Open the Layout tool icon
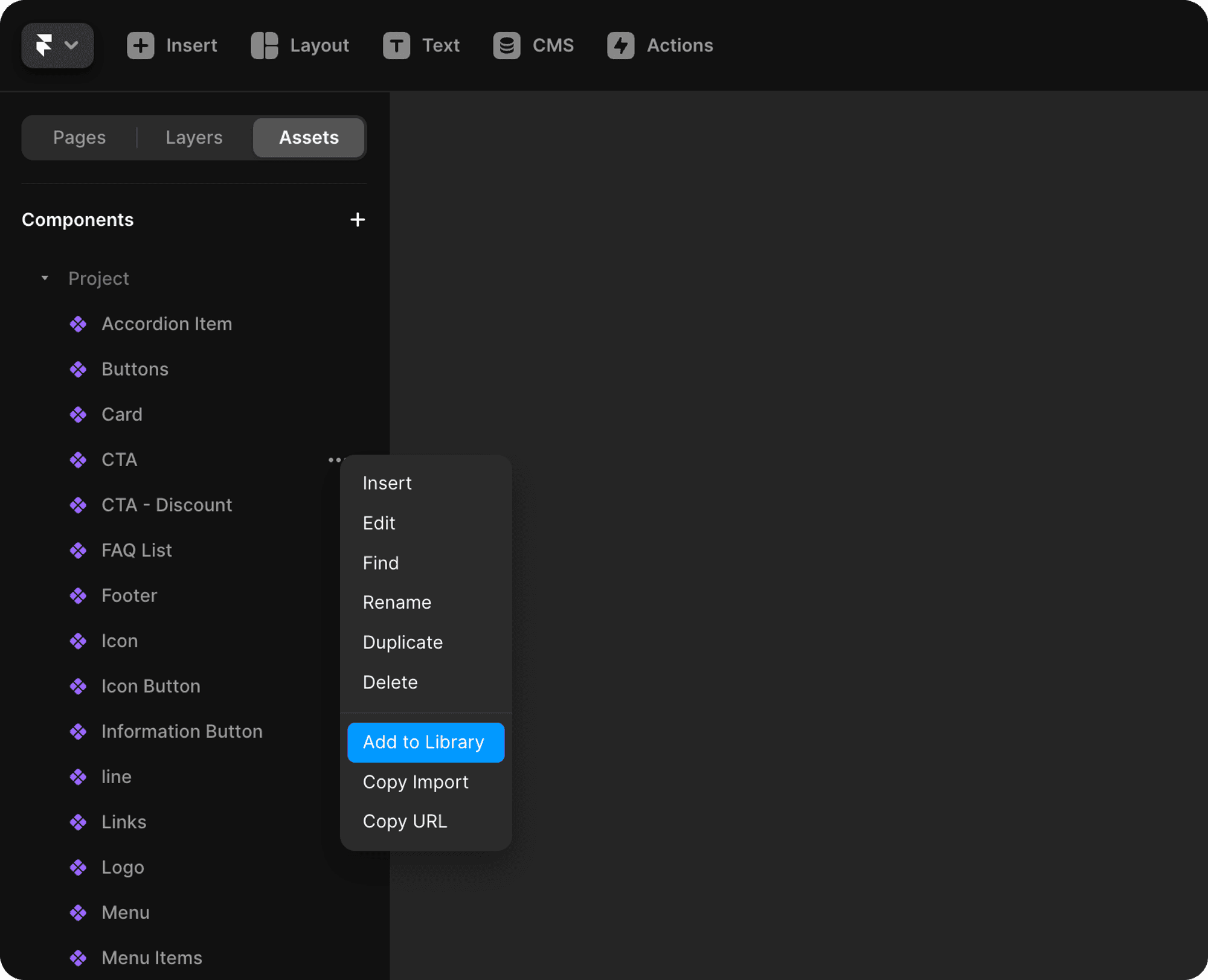 [x=265, y=45]
